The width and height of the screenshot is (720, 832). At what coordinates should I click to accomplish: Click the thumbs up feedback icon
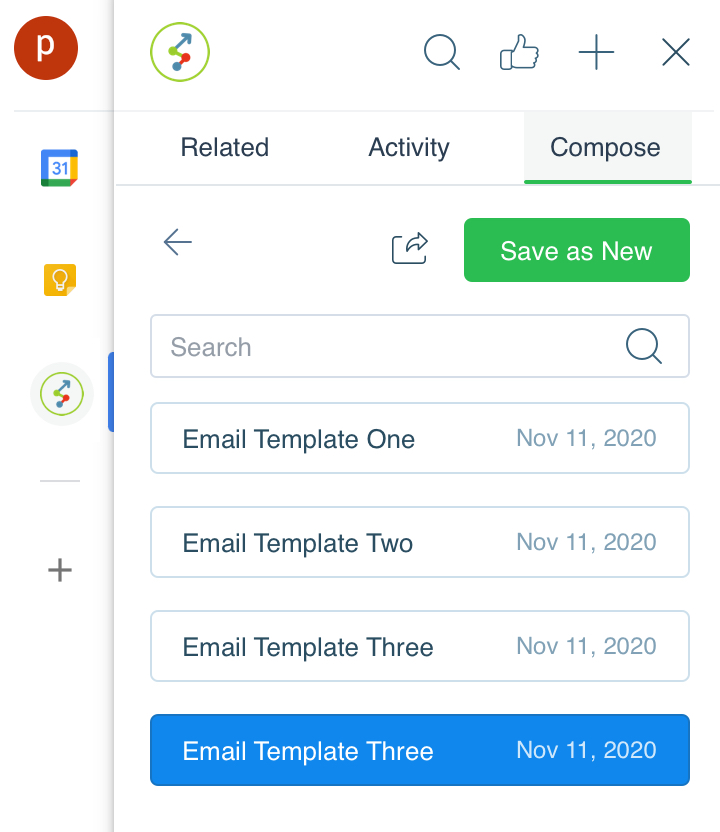[519, 52]
